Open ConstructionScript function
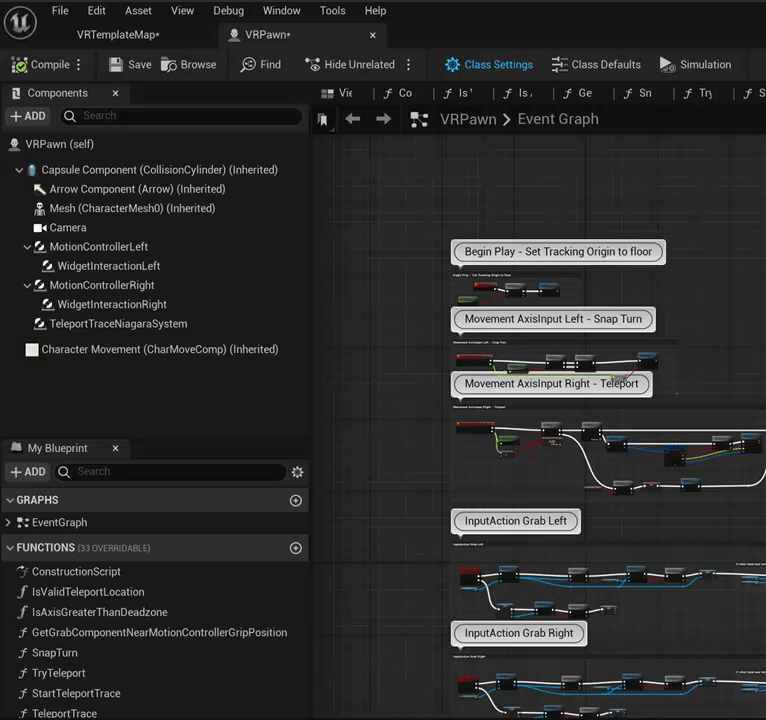 (76, 572)
